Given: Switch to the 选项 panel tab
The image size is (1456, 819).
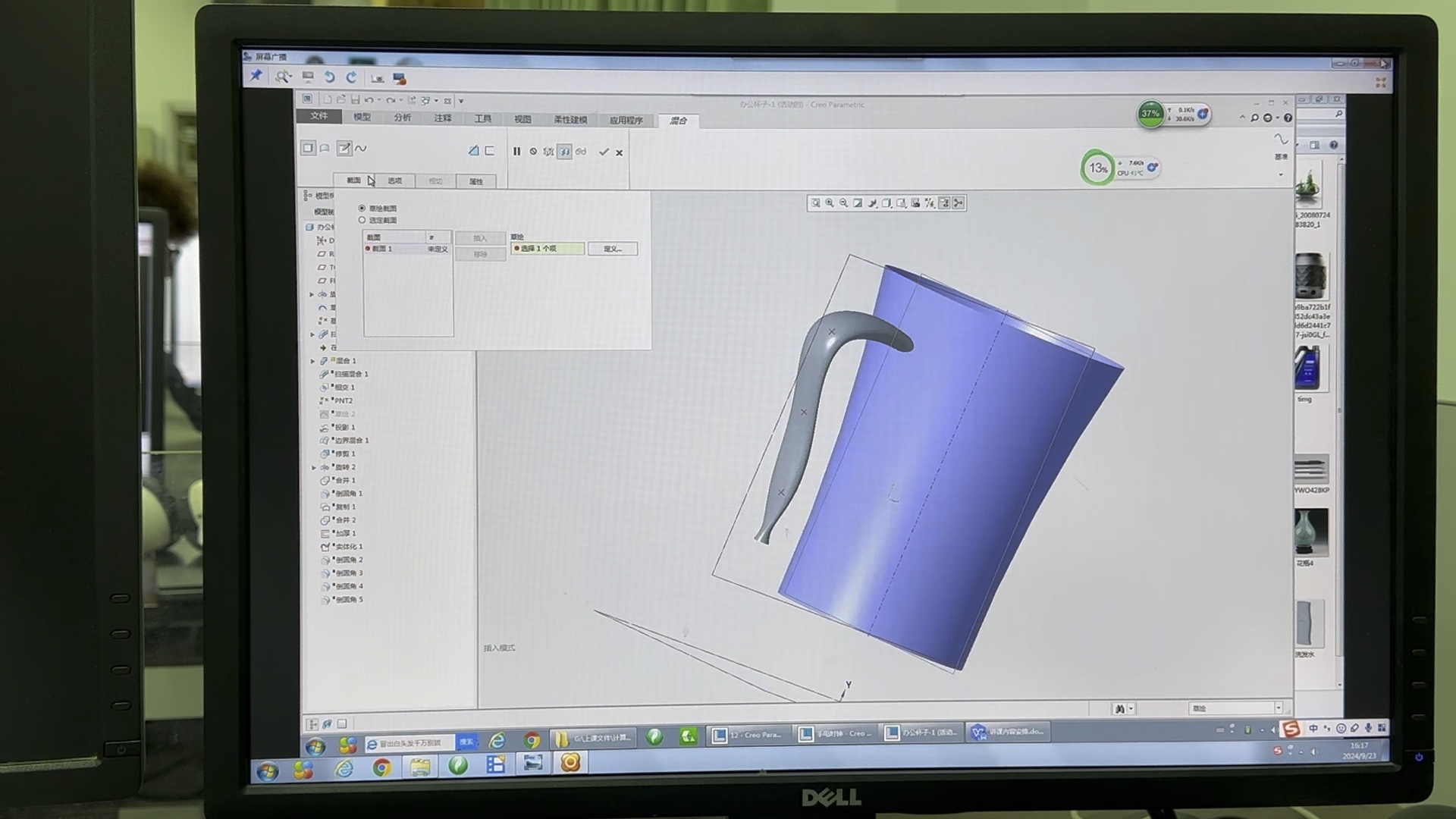Looking at the screenshot, I should click(394, 181).
